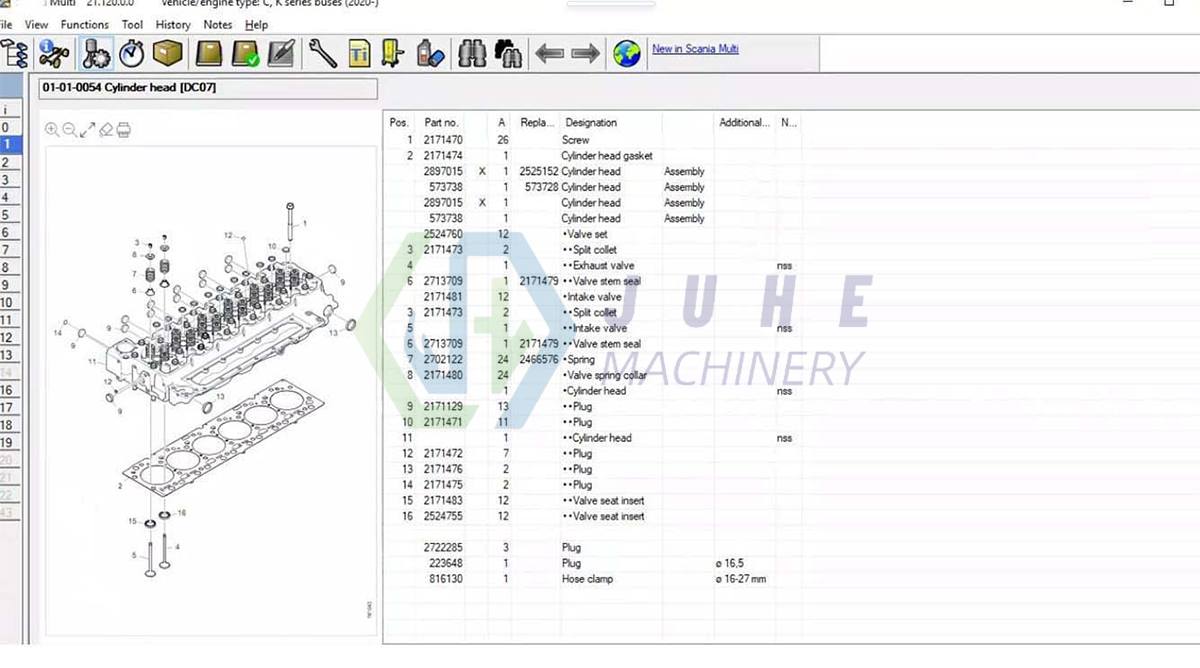Select the eraser icon in the illustration toolbar
Viewport: 1200px width, 668px height.
click(x=105, y=130)
